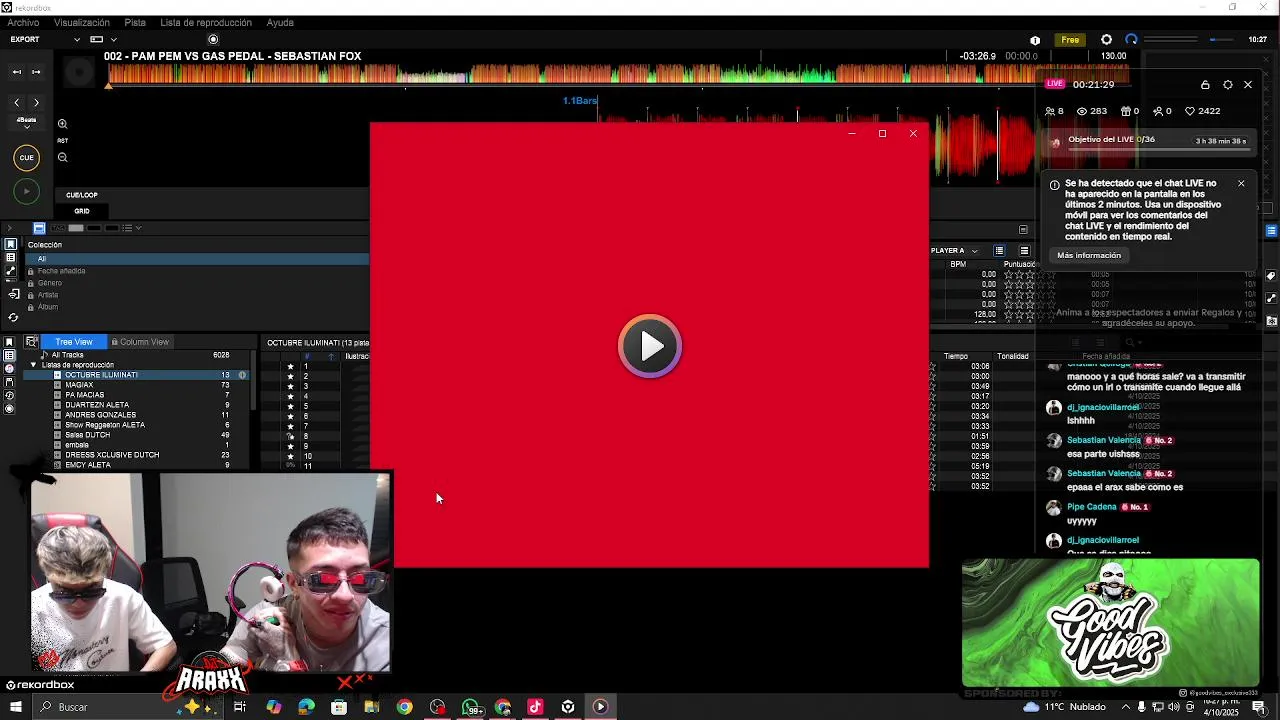Click the RST waveform zoom reset
1280x720 pixels.
(x=62, y=141)
